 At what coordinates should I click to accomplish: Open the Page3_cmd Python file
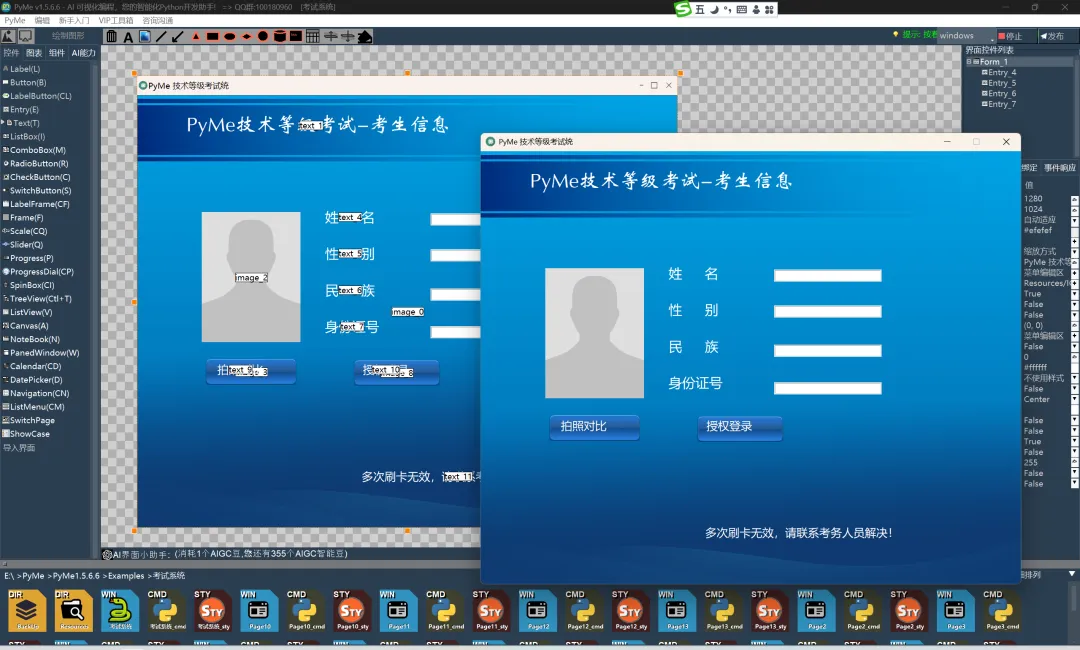[1002, 610]
